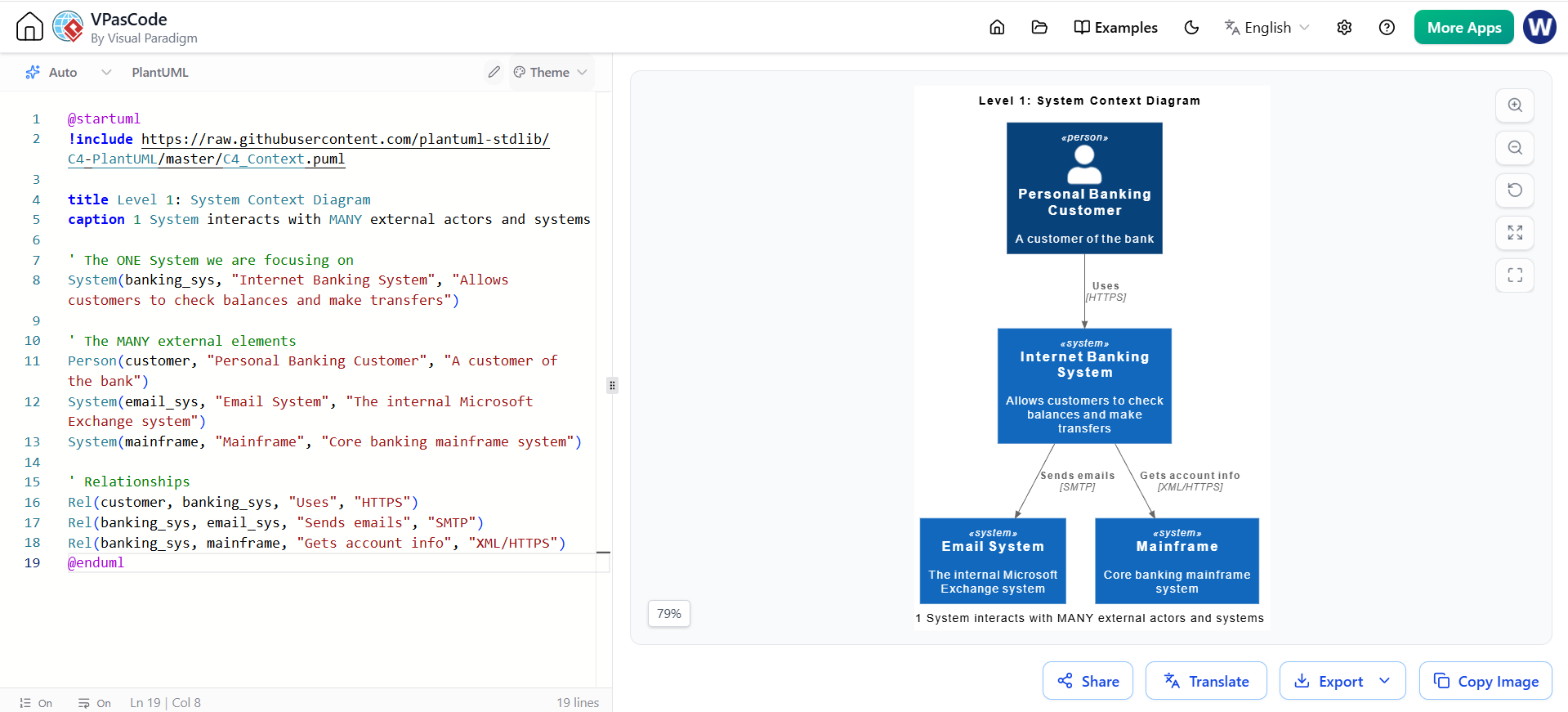Click the @startuml line in editor
The height and width of the screenshot is (712, 1568).
pos(104,119)
